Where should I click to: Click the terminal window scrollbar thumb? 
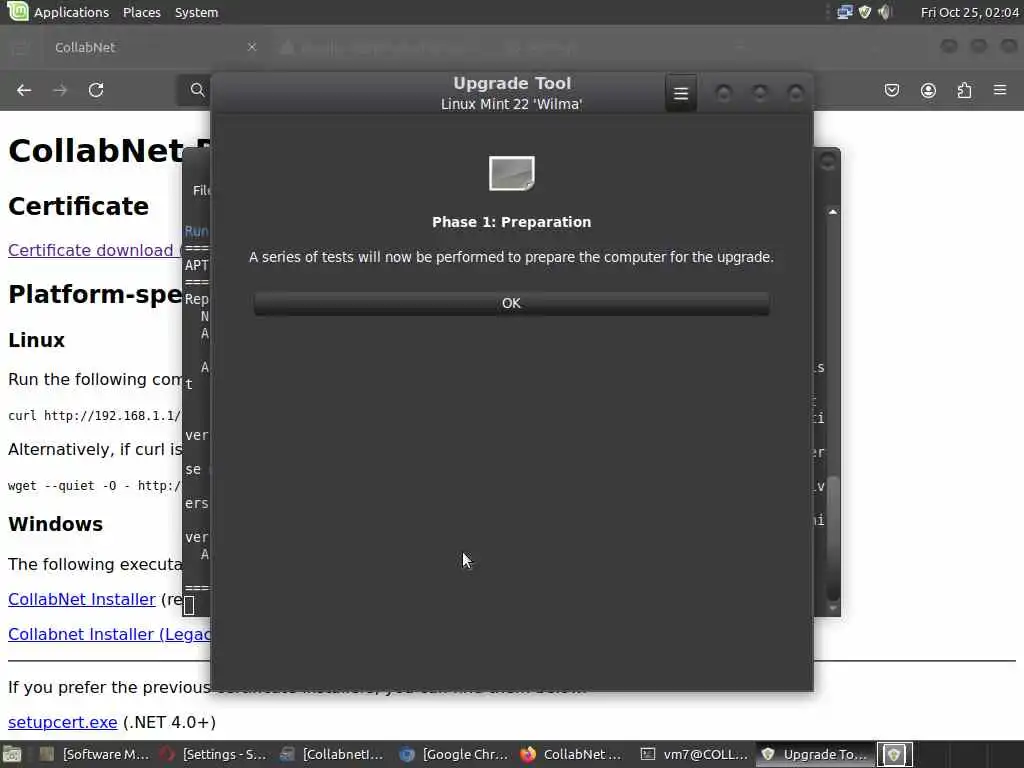pos(833,538)
